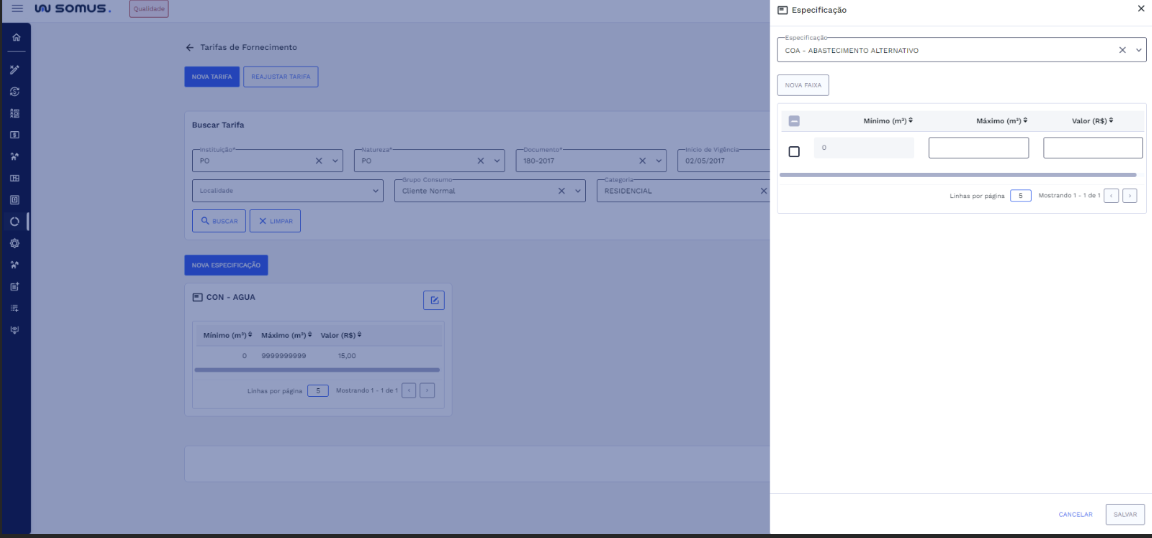
Task: Click the edit icon on the CON - AGUA card
Action: pos(434,300)
